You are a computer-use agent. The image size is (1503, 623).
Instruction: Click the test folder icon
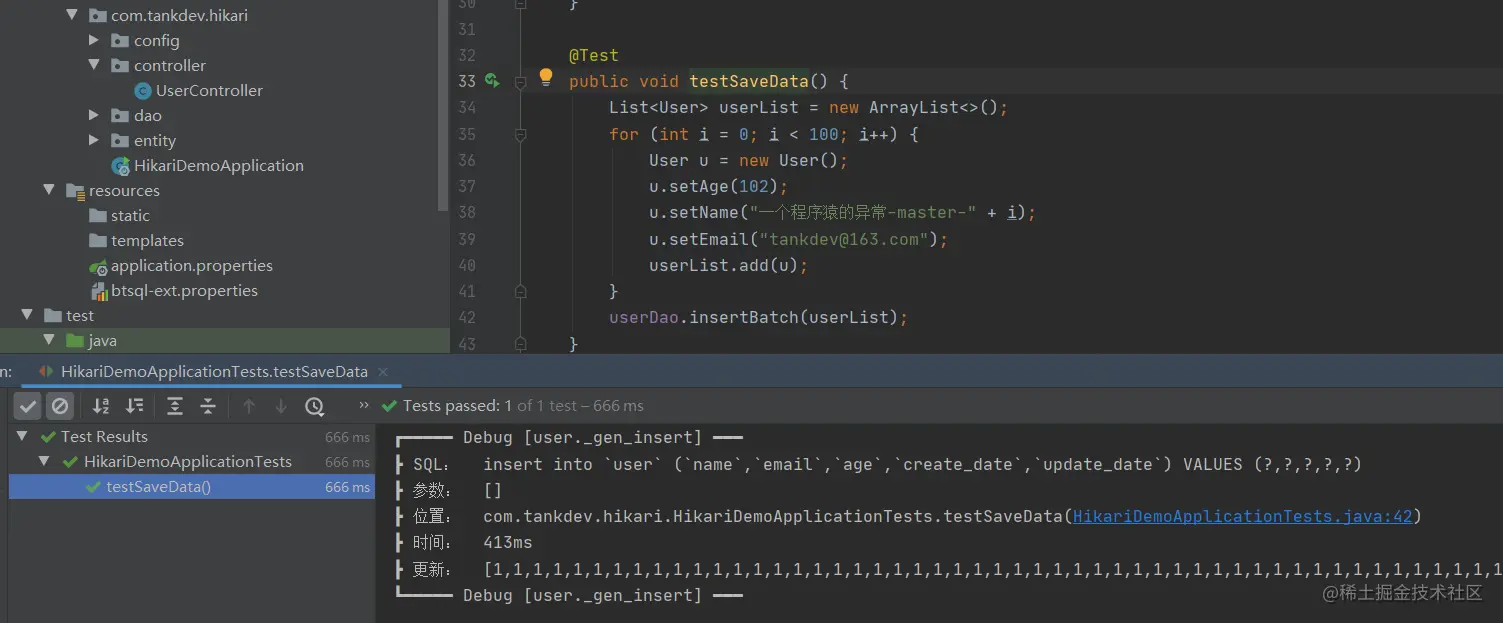coord(53,315)
